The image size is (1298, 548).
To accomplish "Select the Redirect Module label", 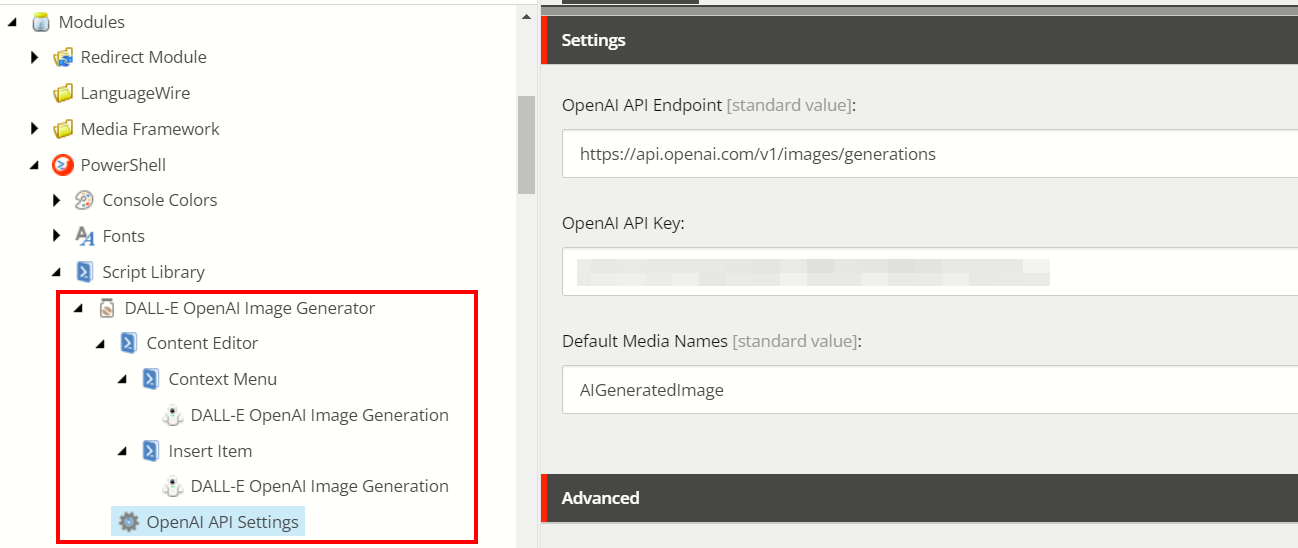I will pyautogui.click(x=144, y=58).
